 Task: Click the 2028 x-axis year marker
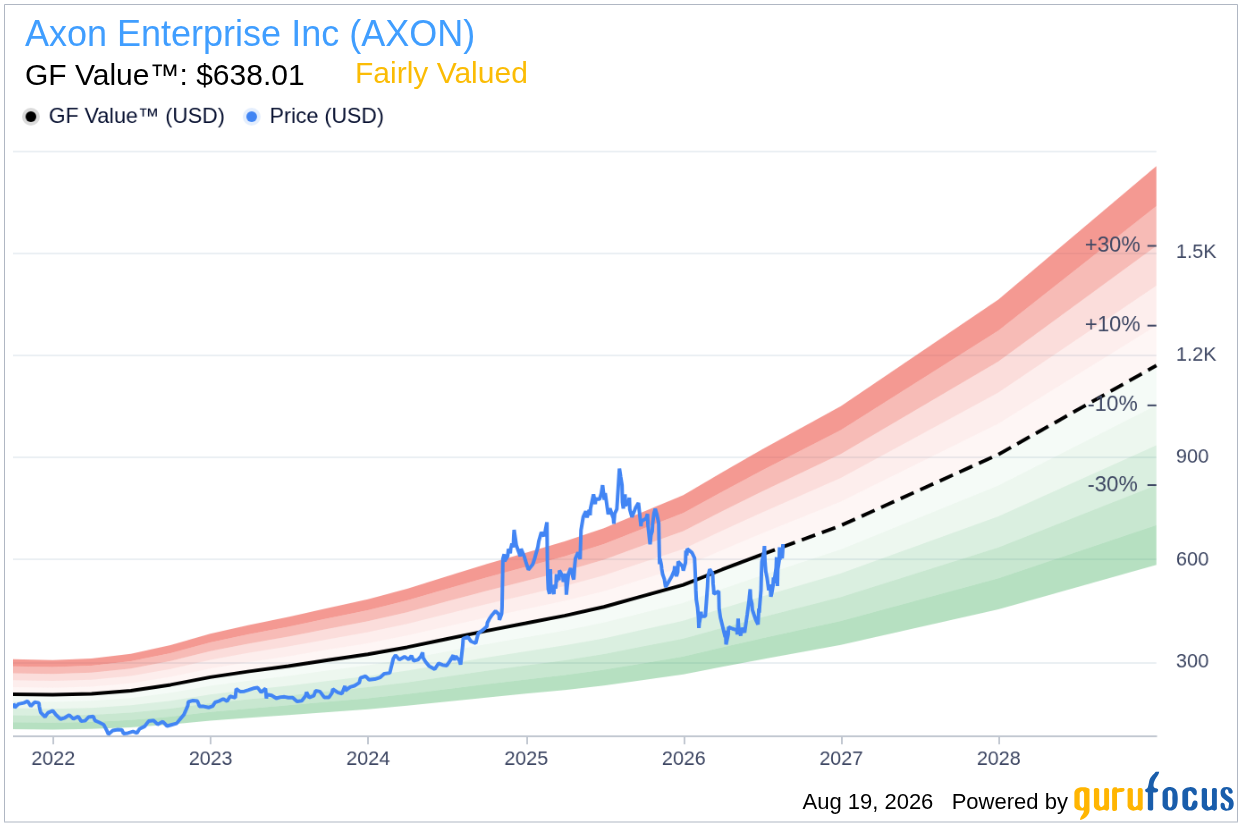point(999,758)
